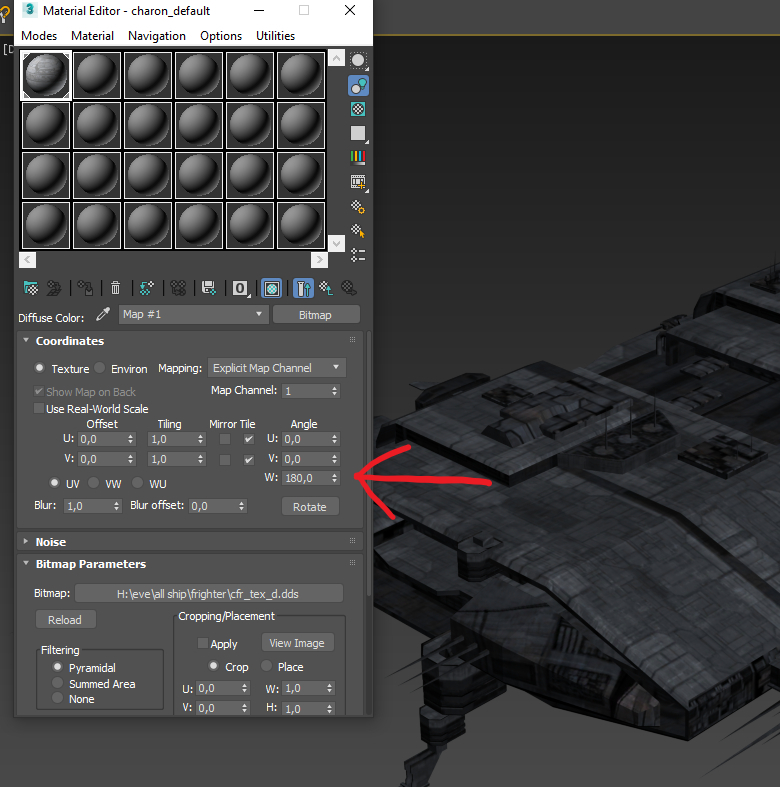Check the Apply cropping checkbox
780x787 pixels.
pos(203,644)
